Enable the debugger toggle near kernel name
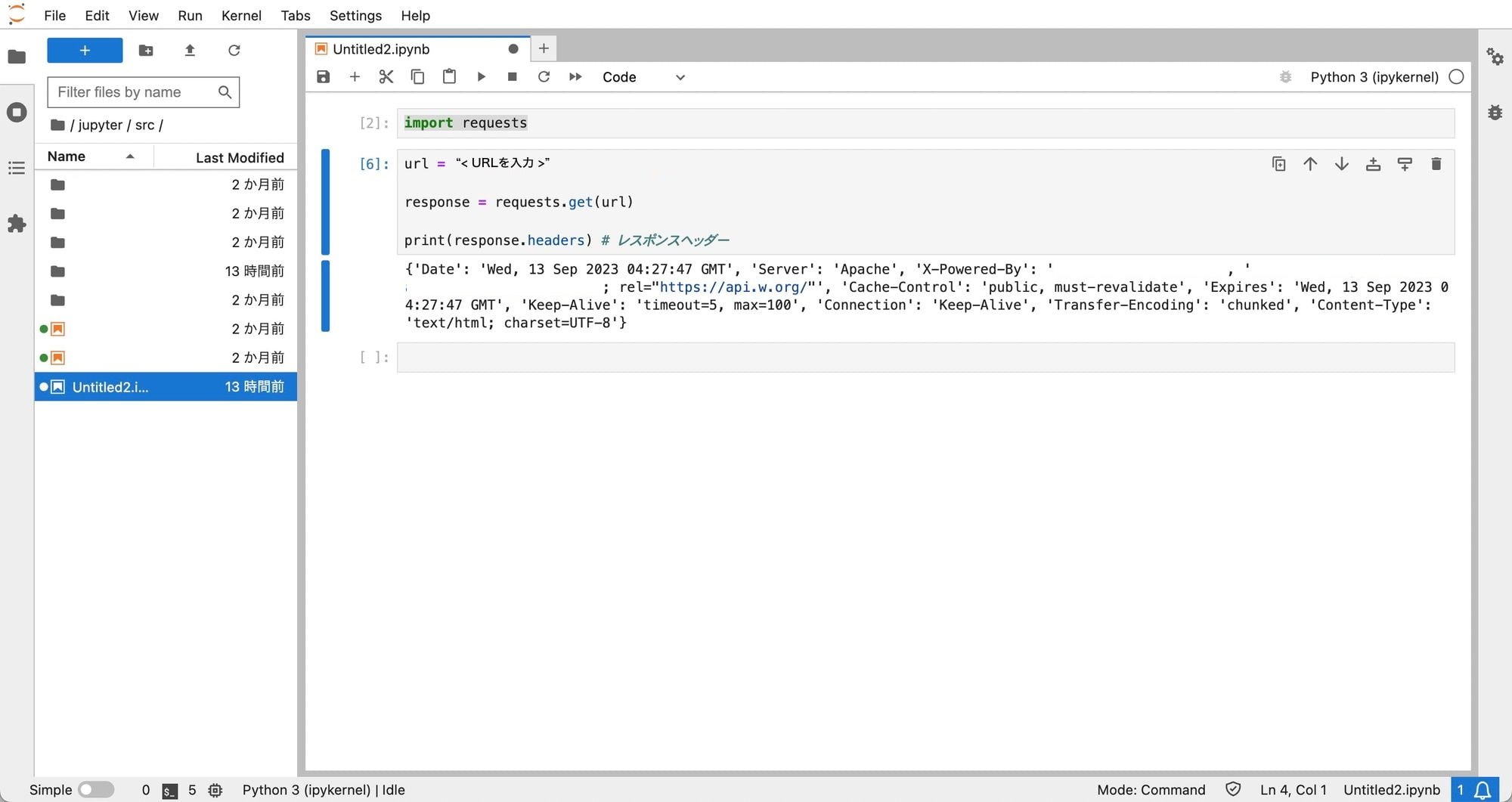The width and height of the screenshot is (1512, 802). pyautogui.click(x=1285, y=77)
